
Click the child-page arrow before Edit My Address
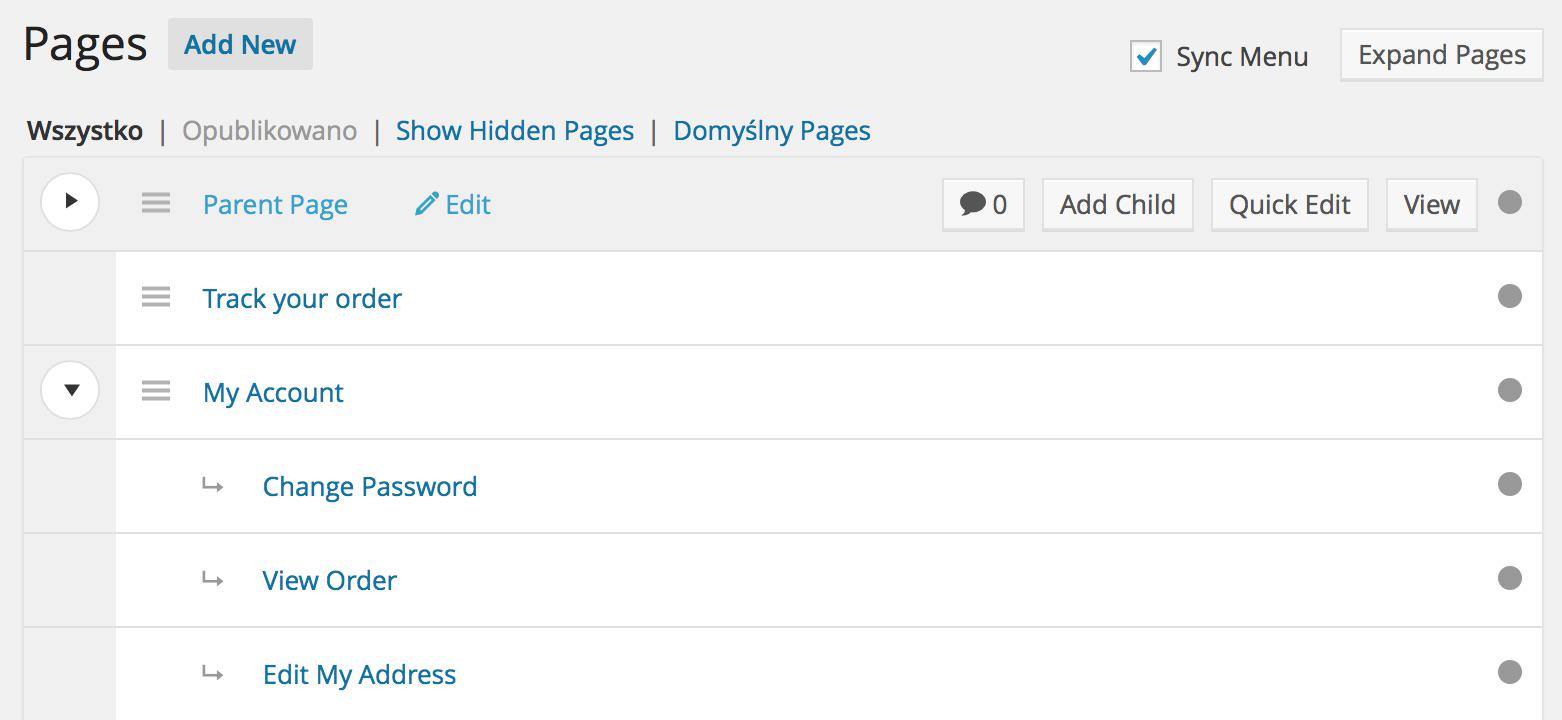[x=213, y=673]
